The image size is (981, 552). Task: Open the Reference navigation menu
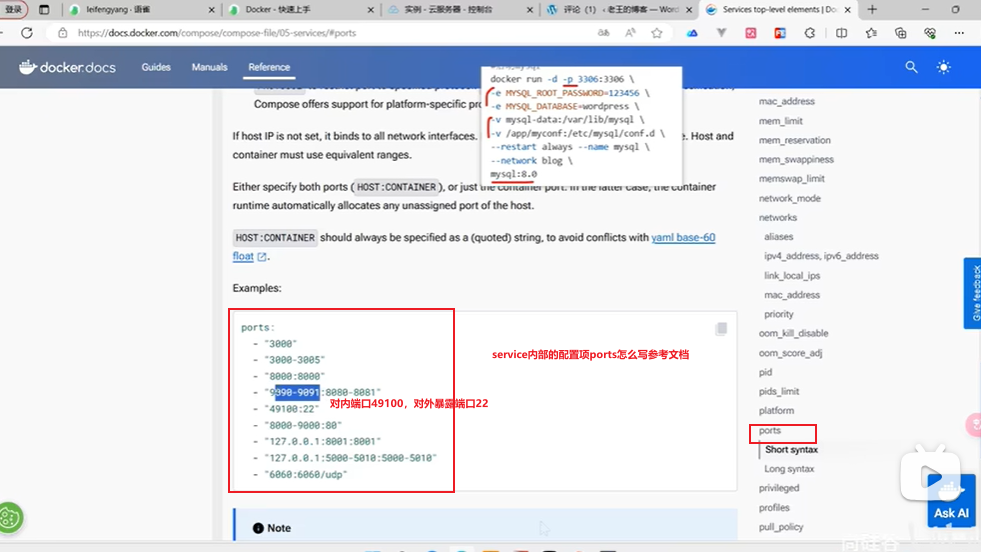(x=269, y=67)
